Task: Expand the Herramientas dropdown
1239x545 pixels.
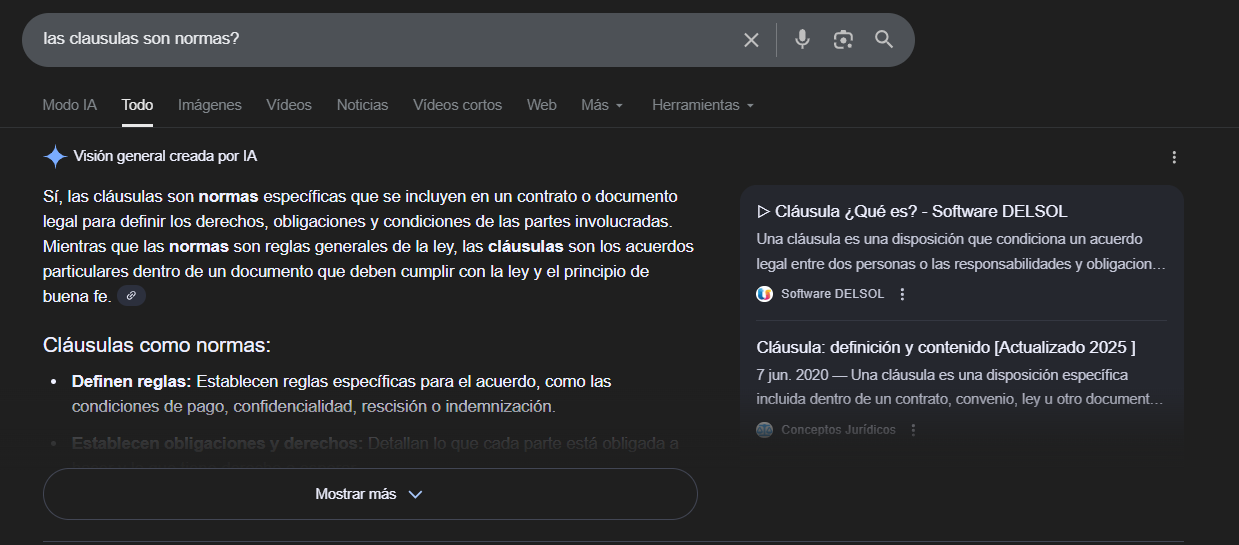Action: point(702,105)
